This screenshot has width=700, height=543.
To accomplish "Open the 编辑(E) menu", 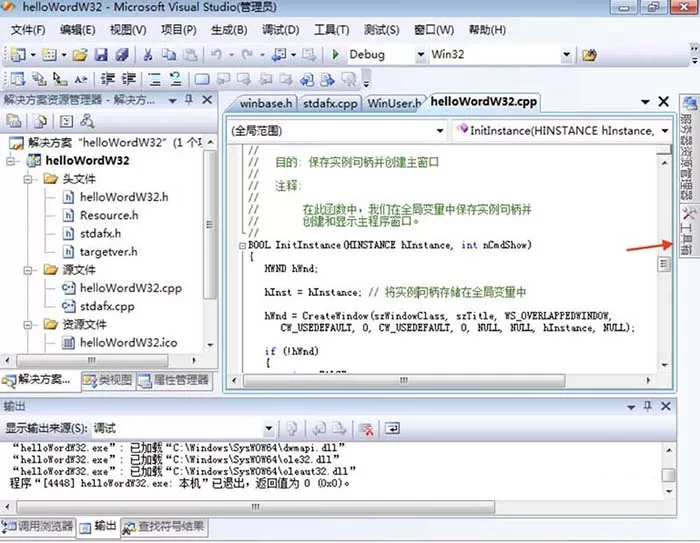I will pyautogui.click(x=78, y=30).
